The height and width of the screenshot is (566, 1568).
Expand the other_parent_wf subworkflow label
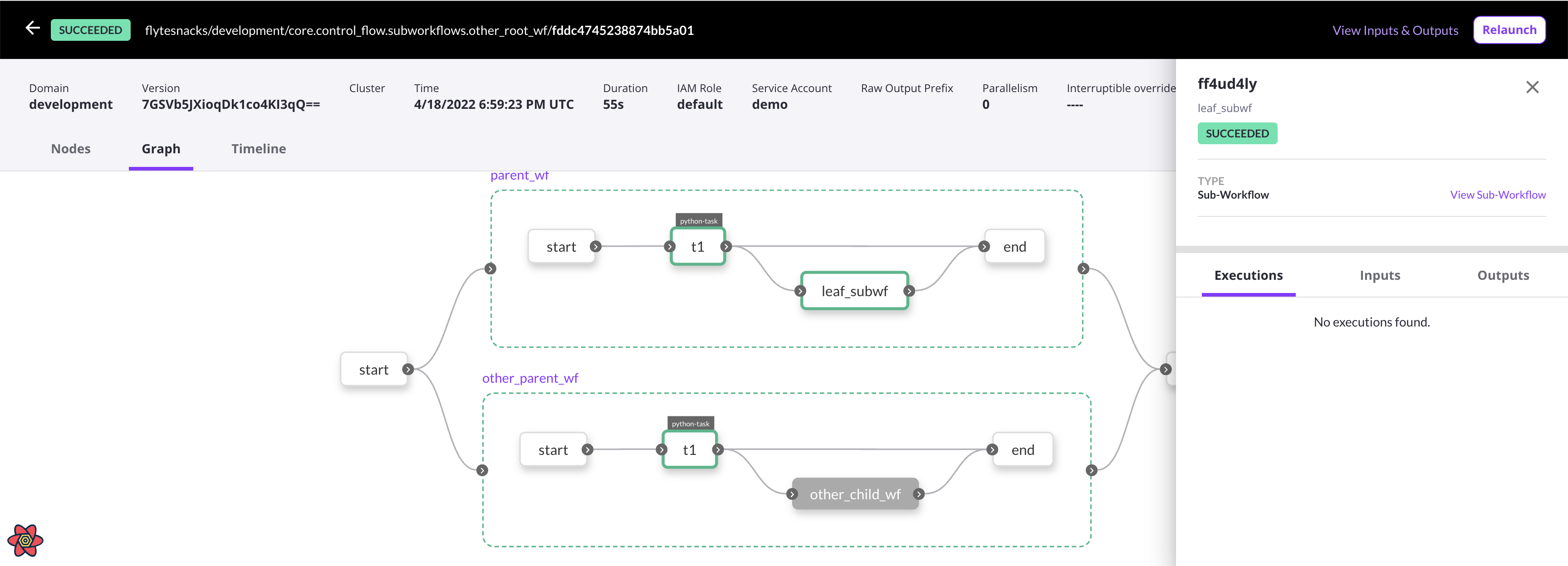pos(529,378)
